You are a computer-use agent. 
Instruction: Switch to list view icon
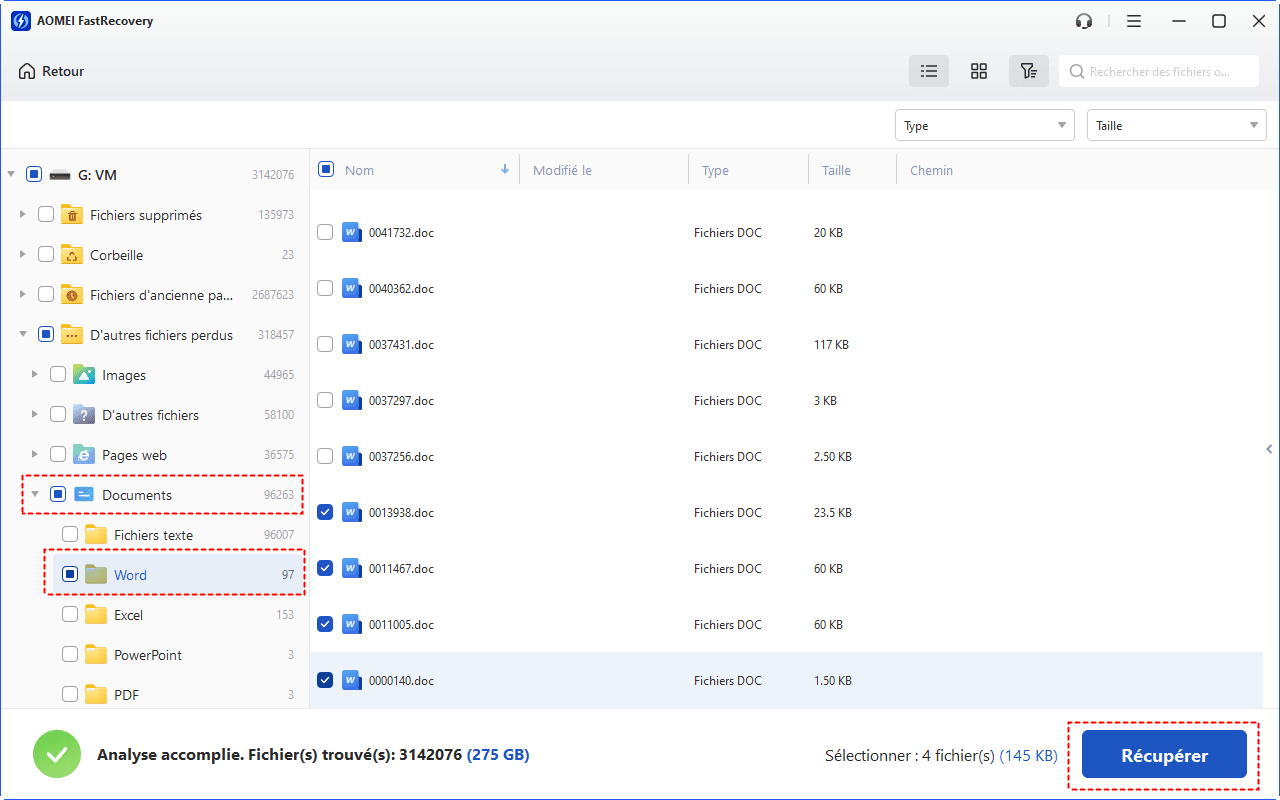[x=929, y=71]
